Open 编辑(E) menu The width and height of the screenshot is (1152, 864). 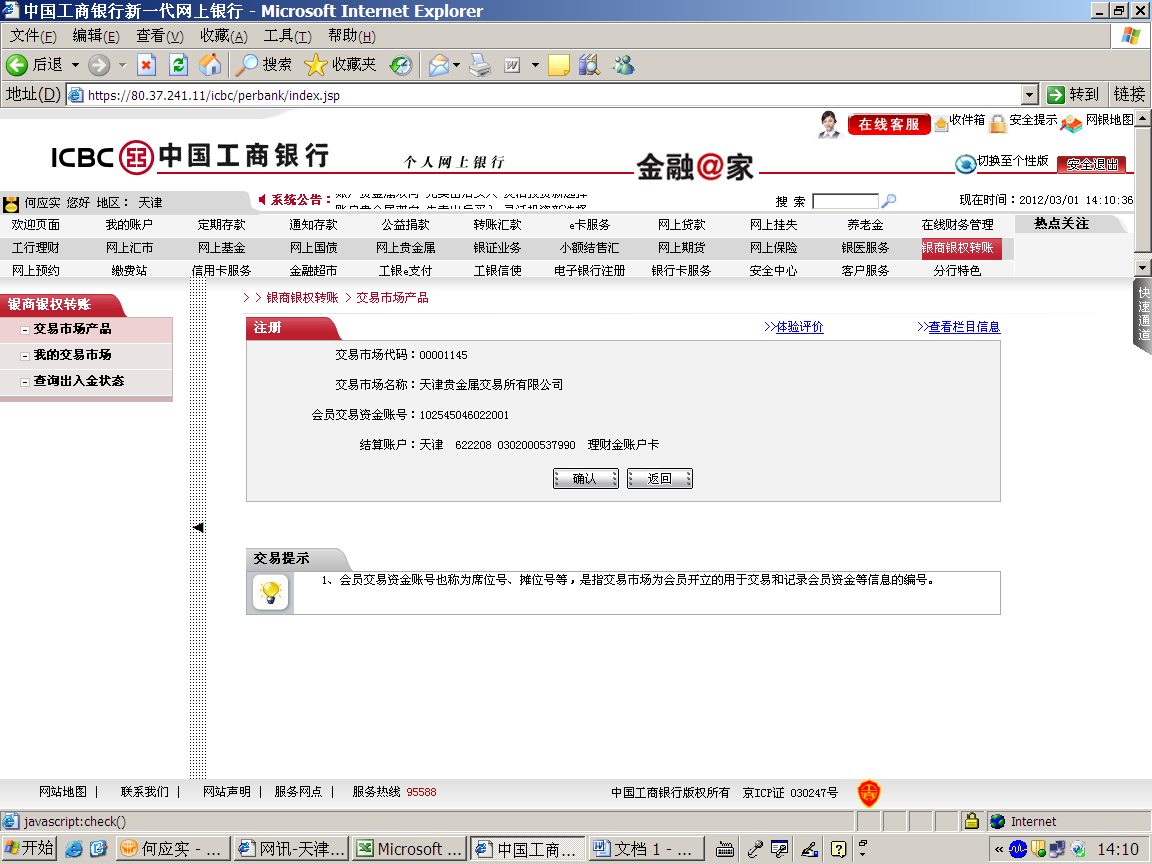point(96,36)
